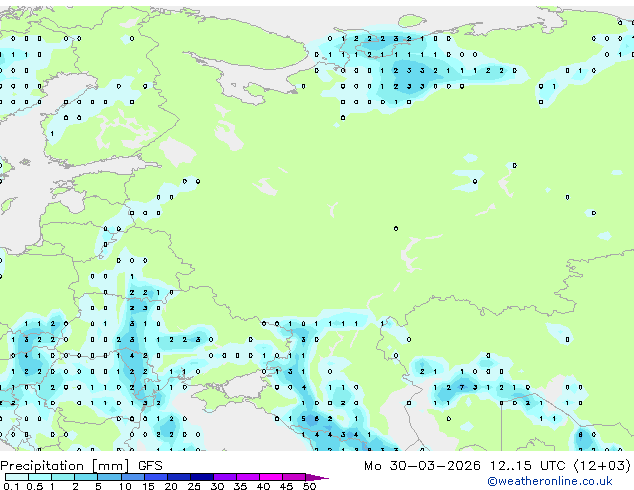Select the 12..15 UTC time text
This screenshot has width=634, height=490.
528,466
